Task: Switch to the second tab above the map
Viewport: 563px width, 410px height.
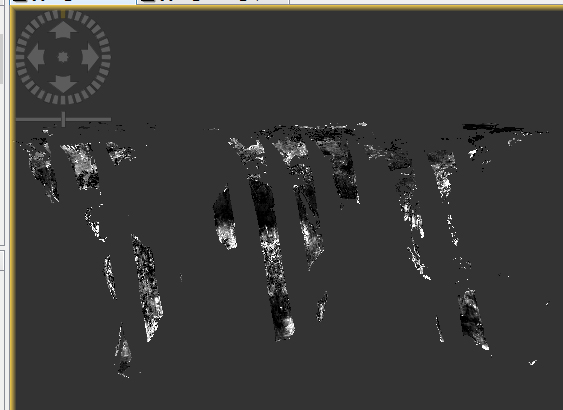Action: [x=213, y=2]
